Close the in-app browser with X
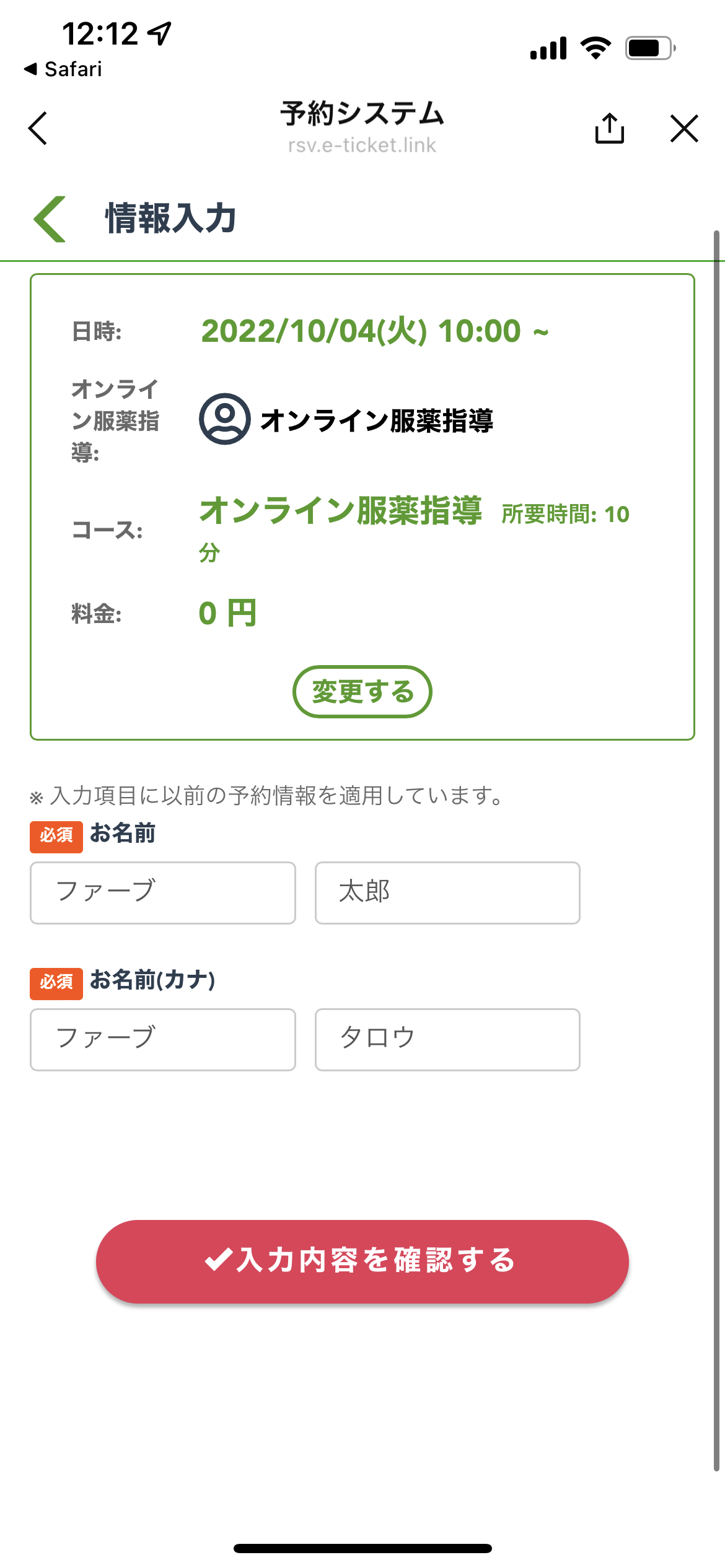Screen dimensions: 725x1568 [x=684, y=128]
